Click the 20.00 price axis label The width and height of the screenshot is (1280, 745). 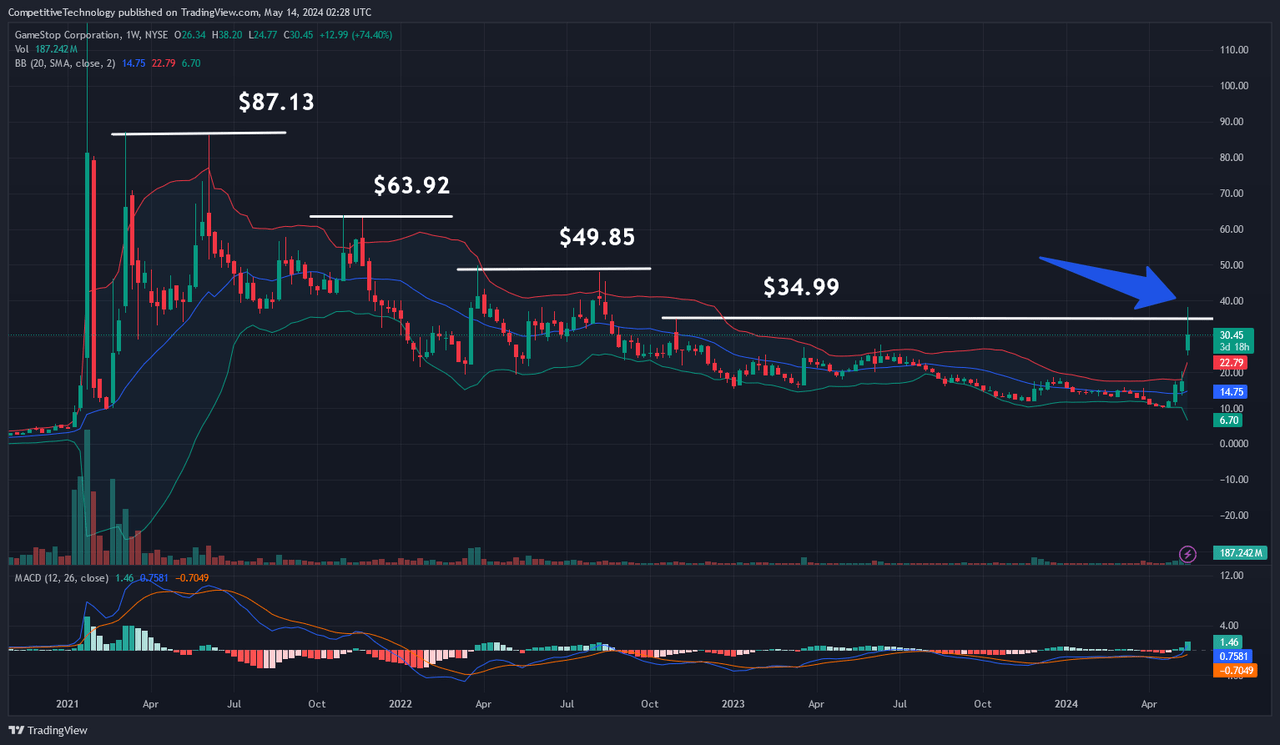(x=1232, y=373)
